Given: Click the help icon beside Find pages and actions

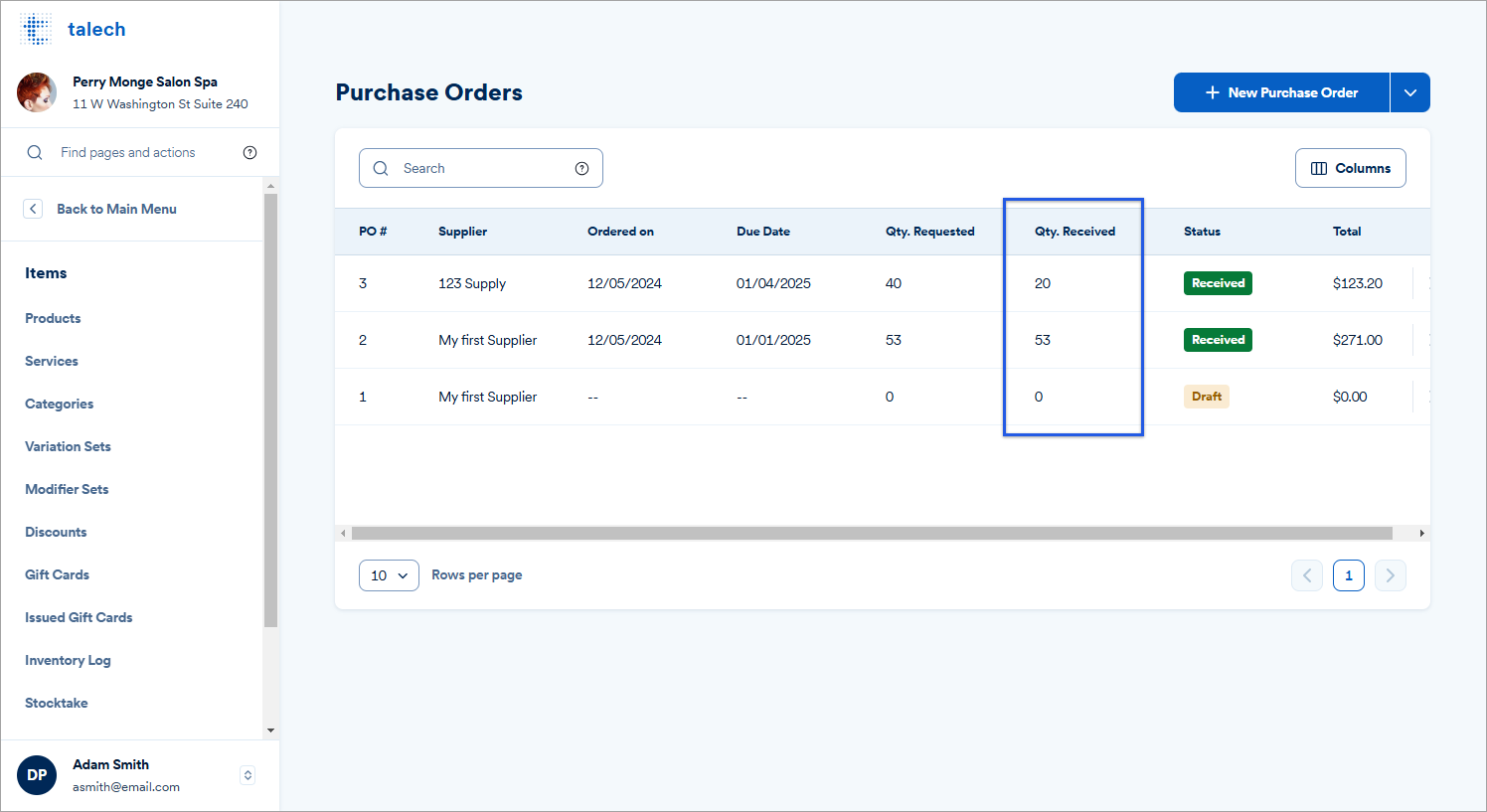Looking at the screenshot, I should coord(248,152).
